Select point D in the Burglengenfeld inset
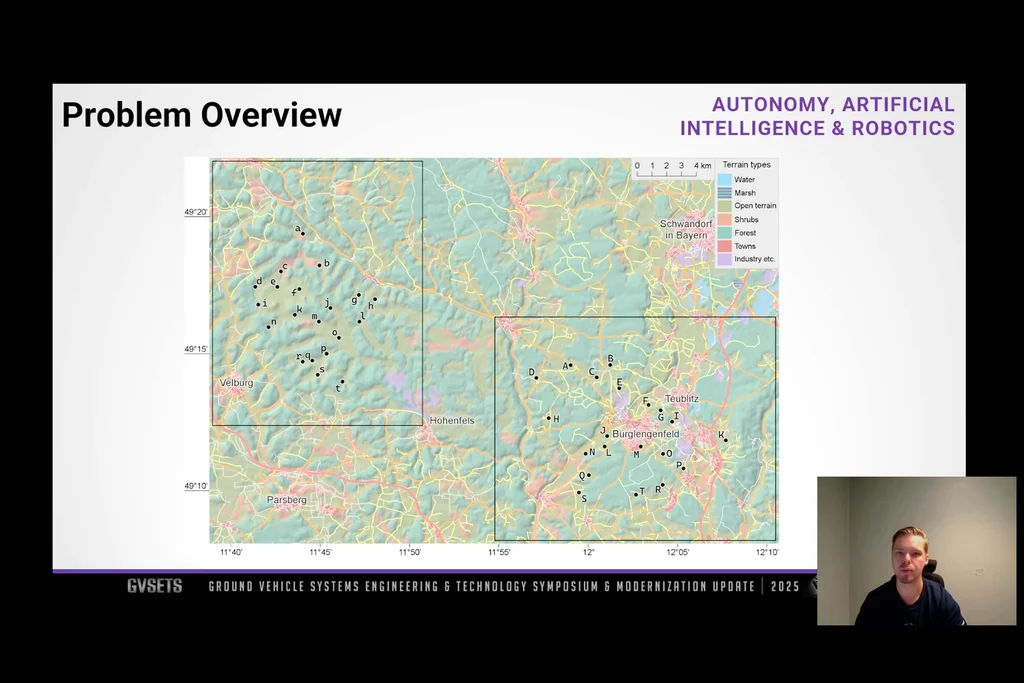This screenshot has width=1024, height=683. point(536,377)
